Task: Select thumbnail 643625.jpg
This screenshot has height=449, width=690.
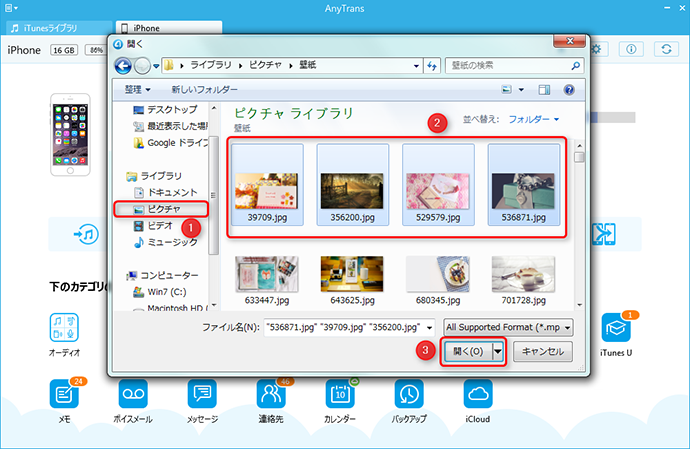Action: pyautogui.click(x=352, y=281)
